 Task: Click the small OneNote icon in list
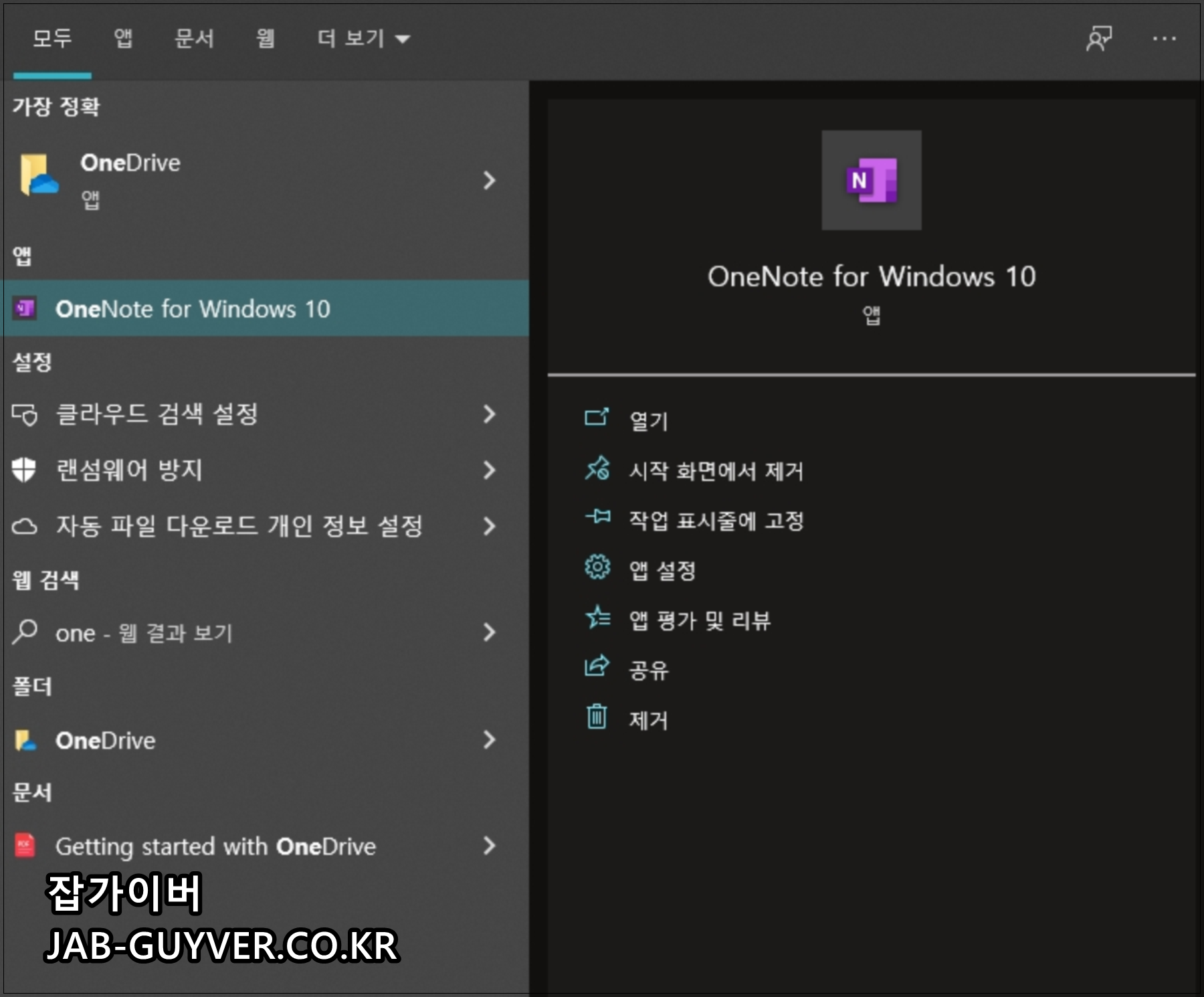25,308
